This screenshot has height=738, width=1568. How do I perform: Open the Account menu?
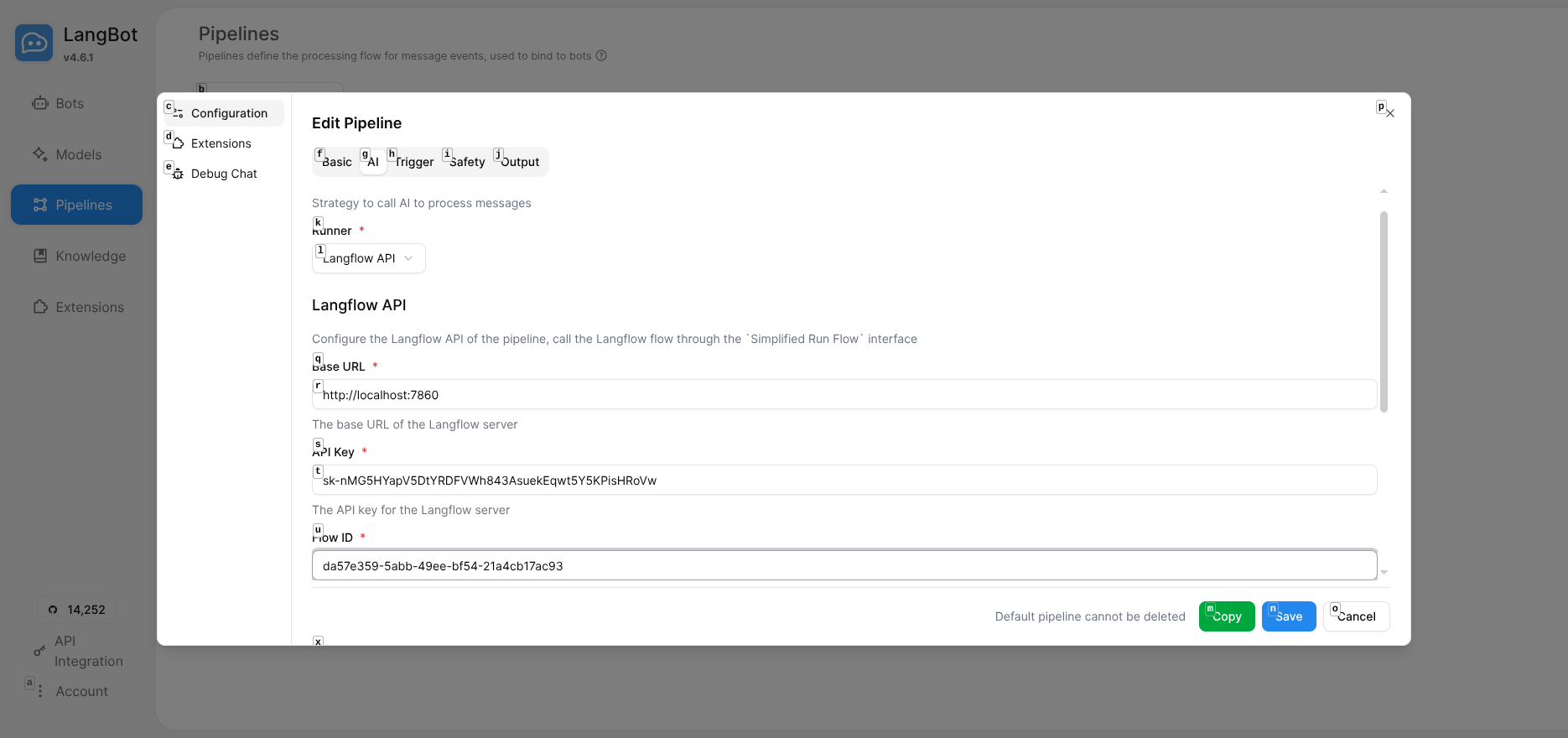tap(81, 691)
